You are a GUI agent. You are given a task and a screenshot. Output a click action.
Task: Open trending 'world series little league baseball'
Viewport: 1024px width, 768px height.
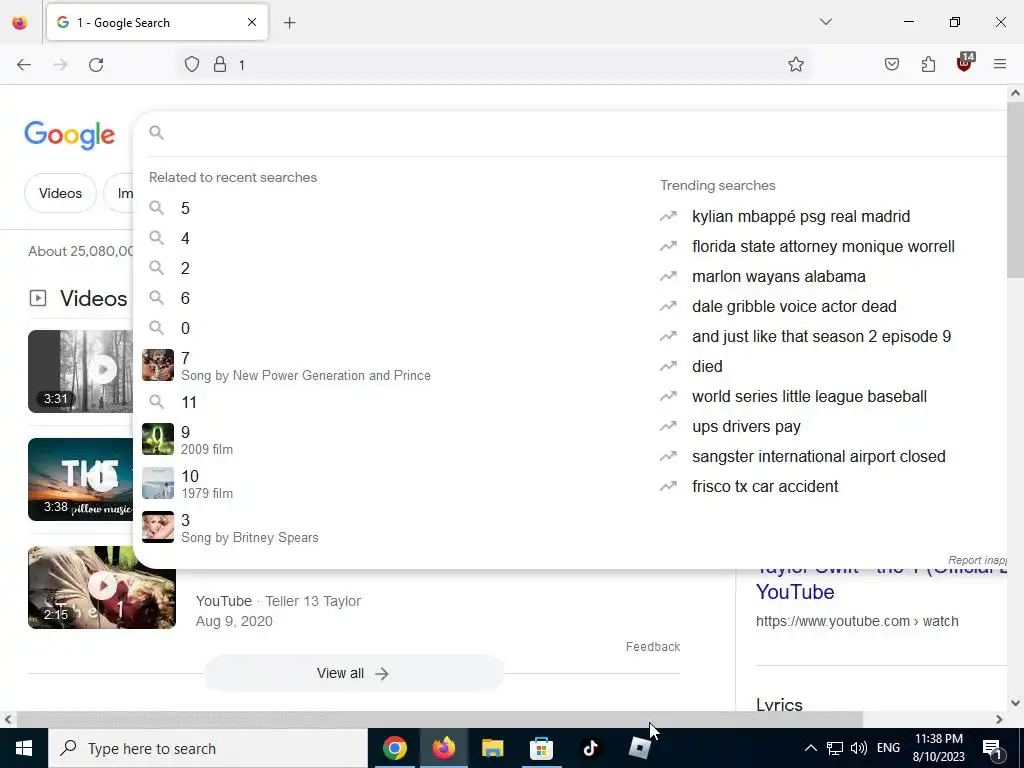click(x=809, y=396)
